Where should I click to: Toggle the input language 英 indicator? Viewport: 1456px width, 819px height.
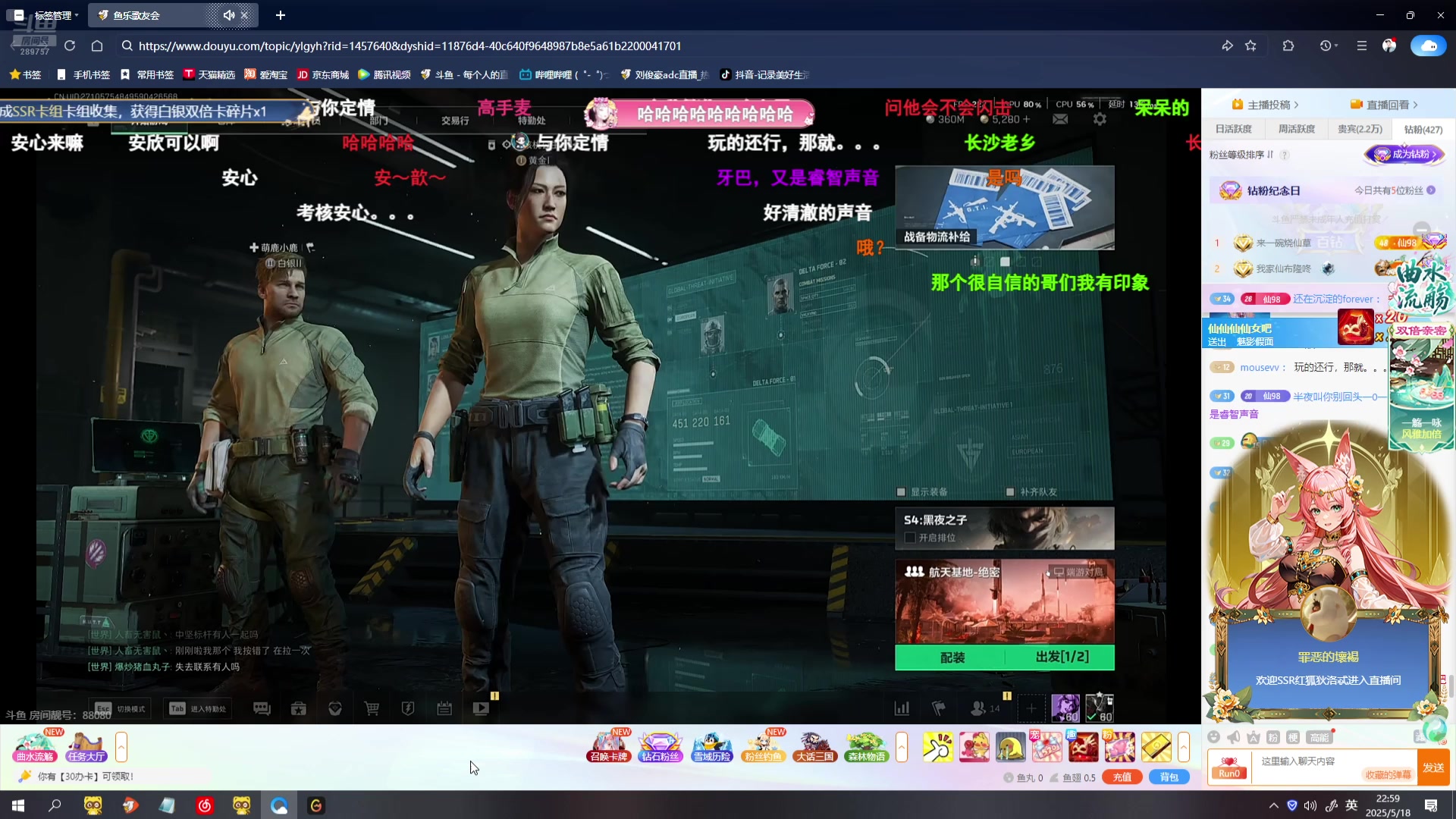pyautogui.click(x=1351, y=805)
